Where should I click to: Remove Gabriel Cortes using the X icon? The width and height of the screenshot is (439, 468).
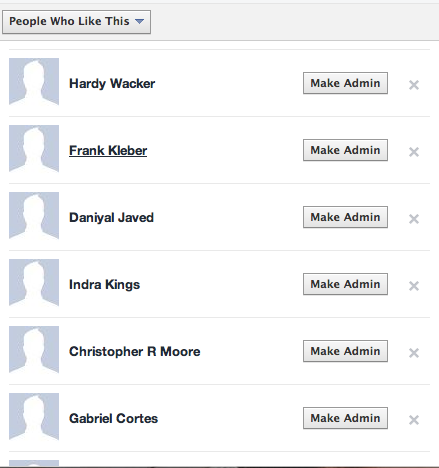[414, 420]
